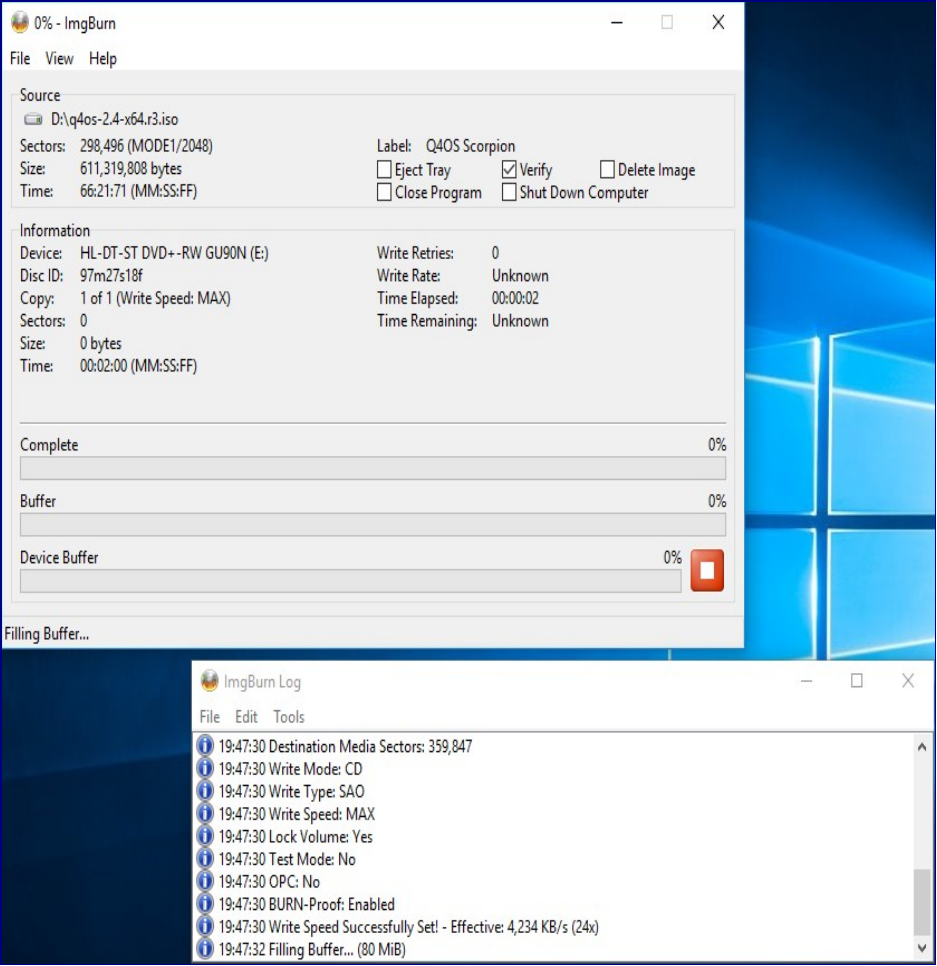Image resolution: width=937 pixels, height=966 pixels.
Task: Click the ImgBurn title bar flame icon
Action: pos(20,22)
